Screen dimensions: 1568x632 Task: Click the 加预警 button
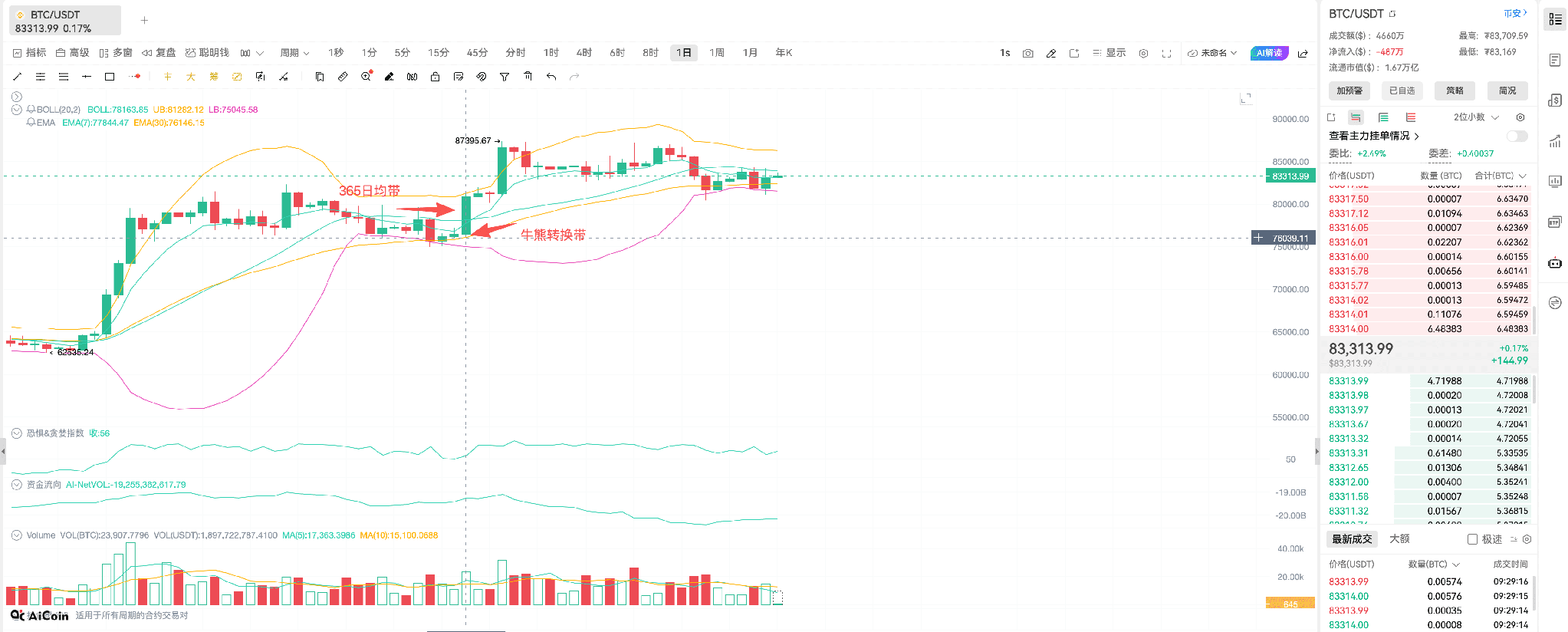pyautogui.click(x=1349, y=91)
